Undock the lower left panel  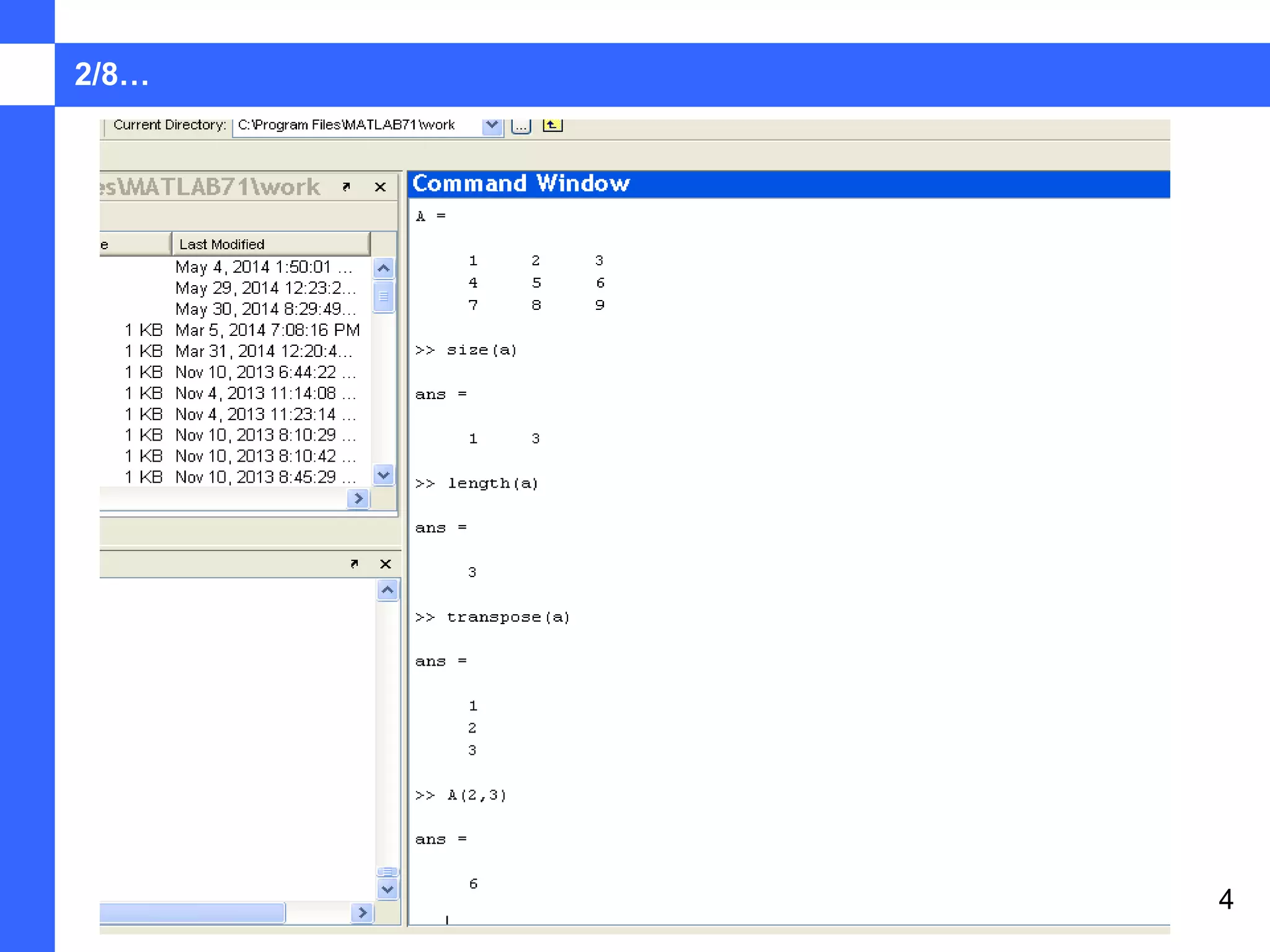tap(354, 563)
